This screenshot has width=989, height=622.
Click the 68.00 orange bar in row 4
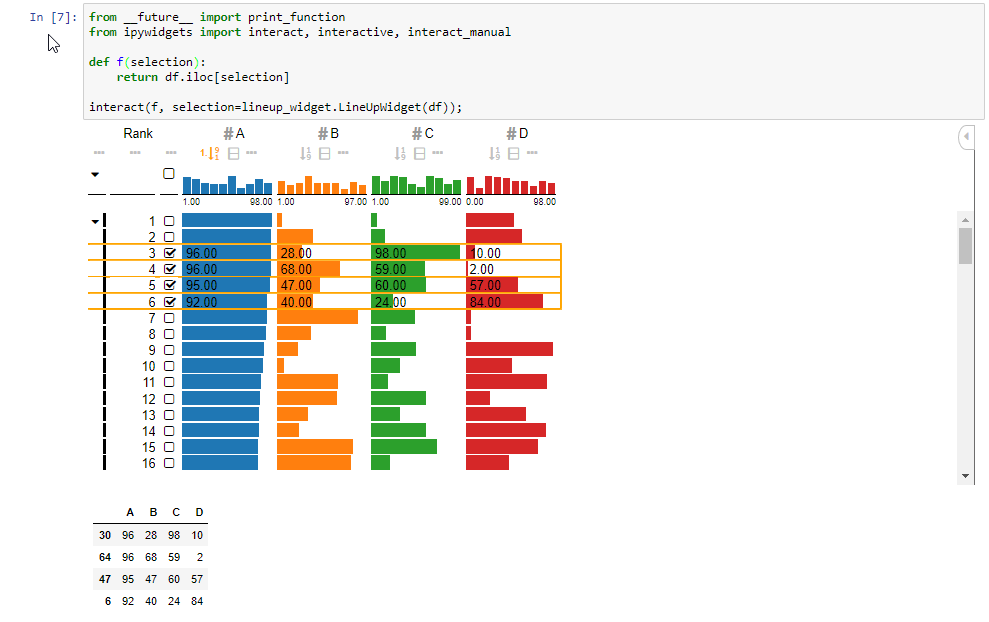(308, 269)
